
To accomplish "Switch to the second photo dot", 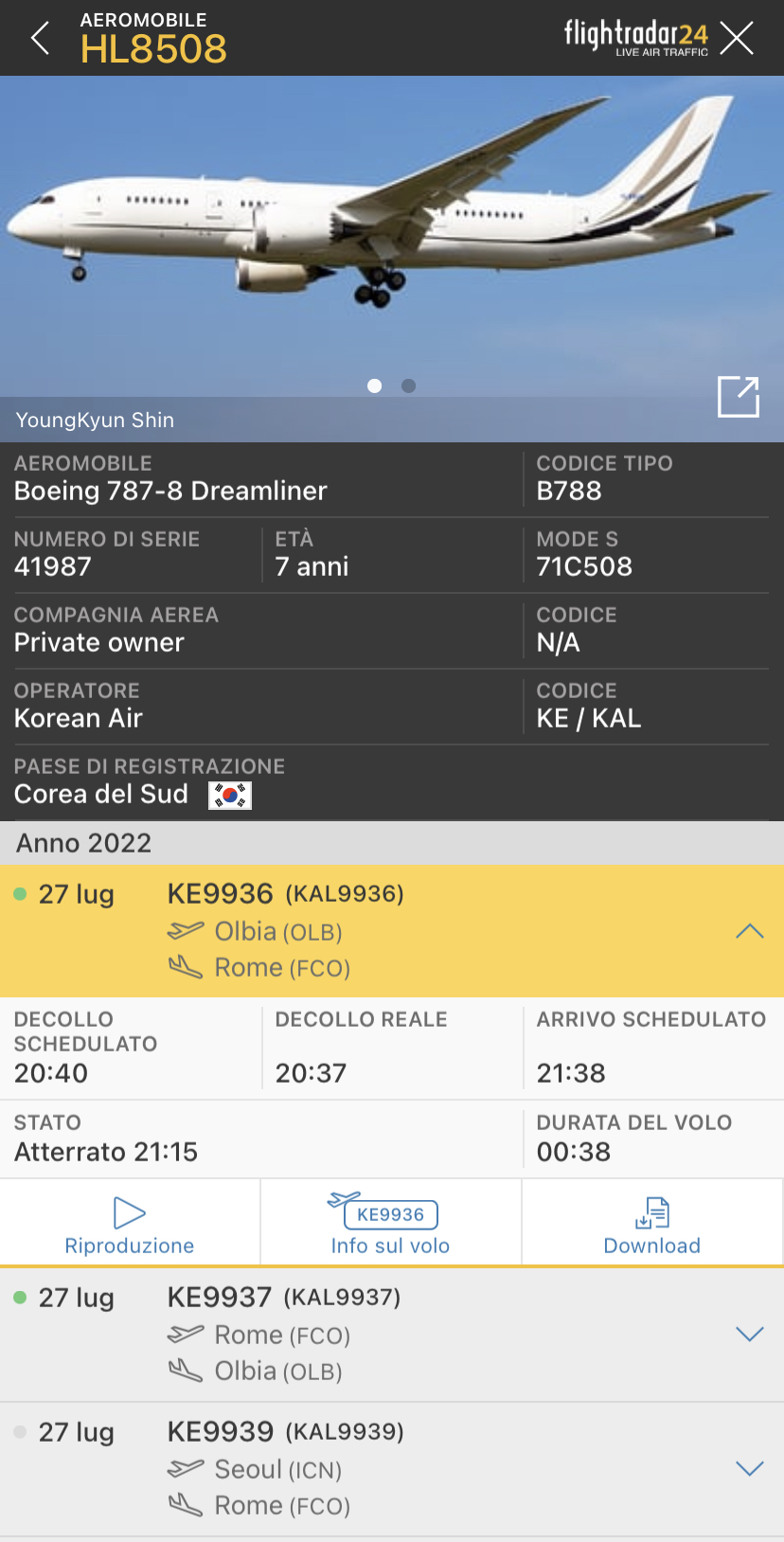I will tap(408, 385).
